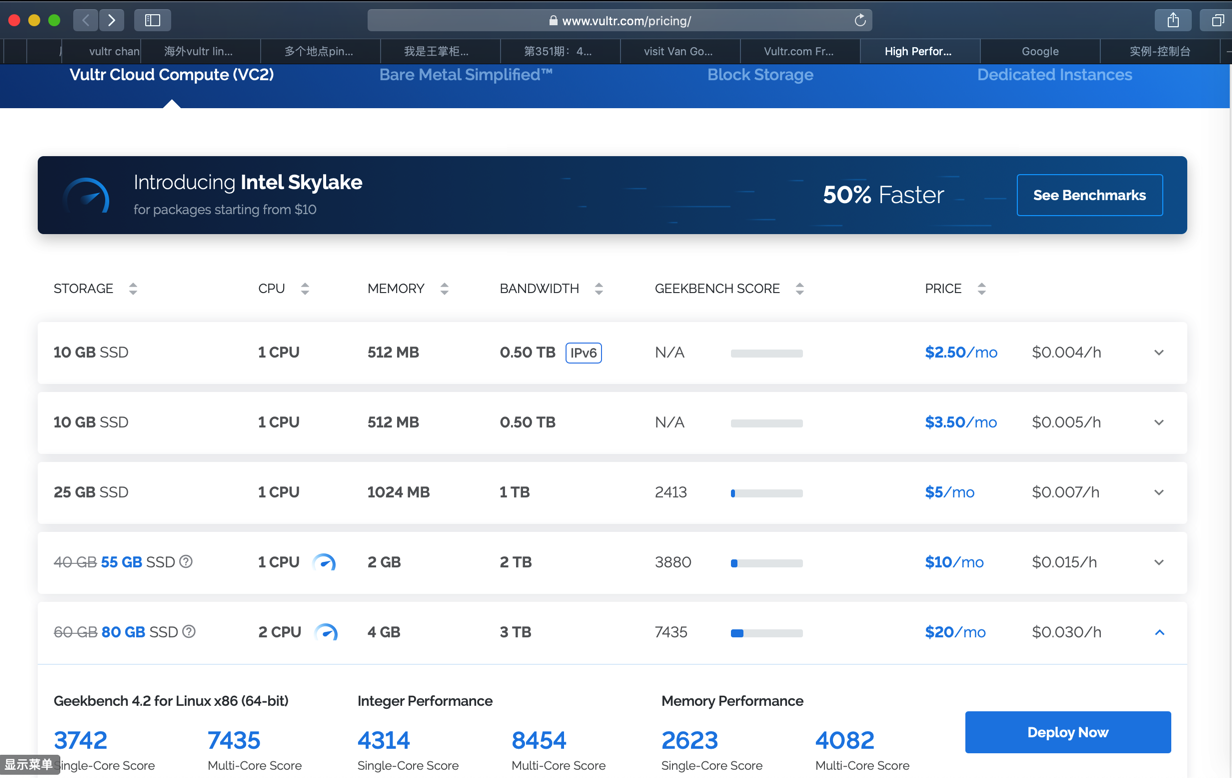This screenshot has width=1232, height=778.
Task: Click the 1024 MB memory cell
Action: click(398, 493)
